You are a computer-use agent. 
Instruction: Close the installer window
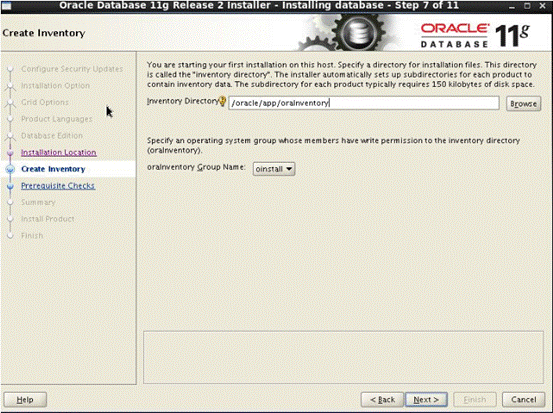coord(543,6)
